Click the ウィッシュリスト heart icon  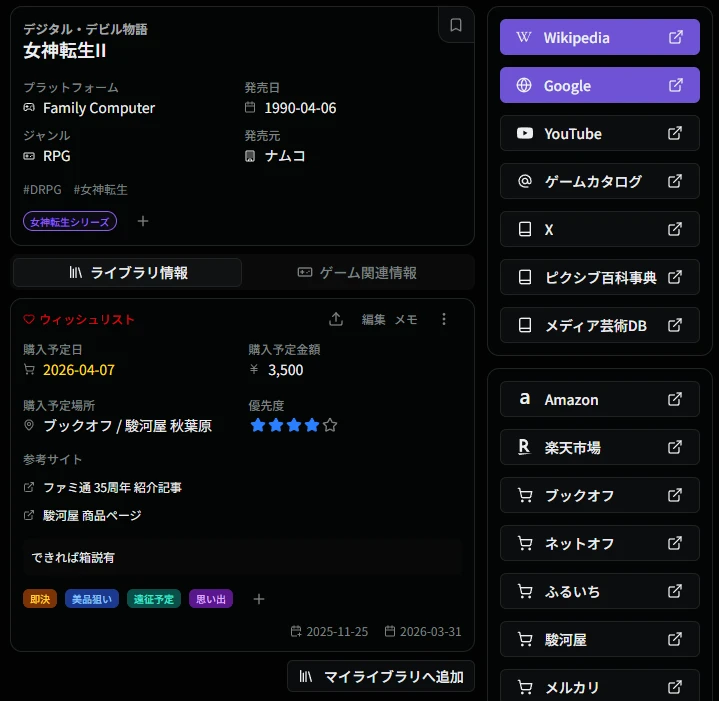click(x=29, y=319)
